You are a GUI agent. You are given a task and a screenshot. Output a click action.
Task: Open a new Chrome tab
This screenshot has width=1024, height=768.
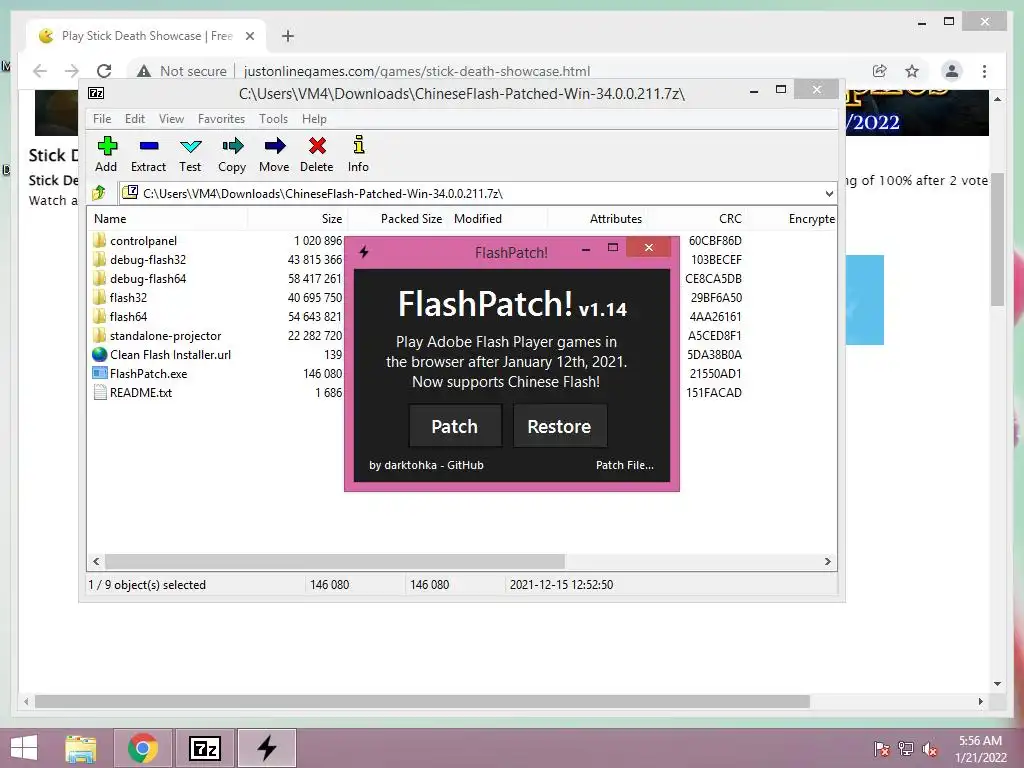pos(288,36)
